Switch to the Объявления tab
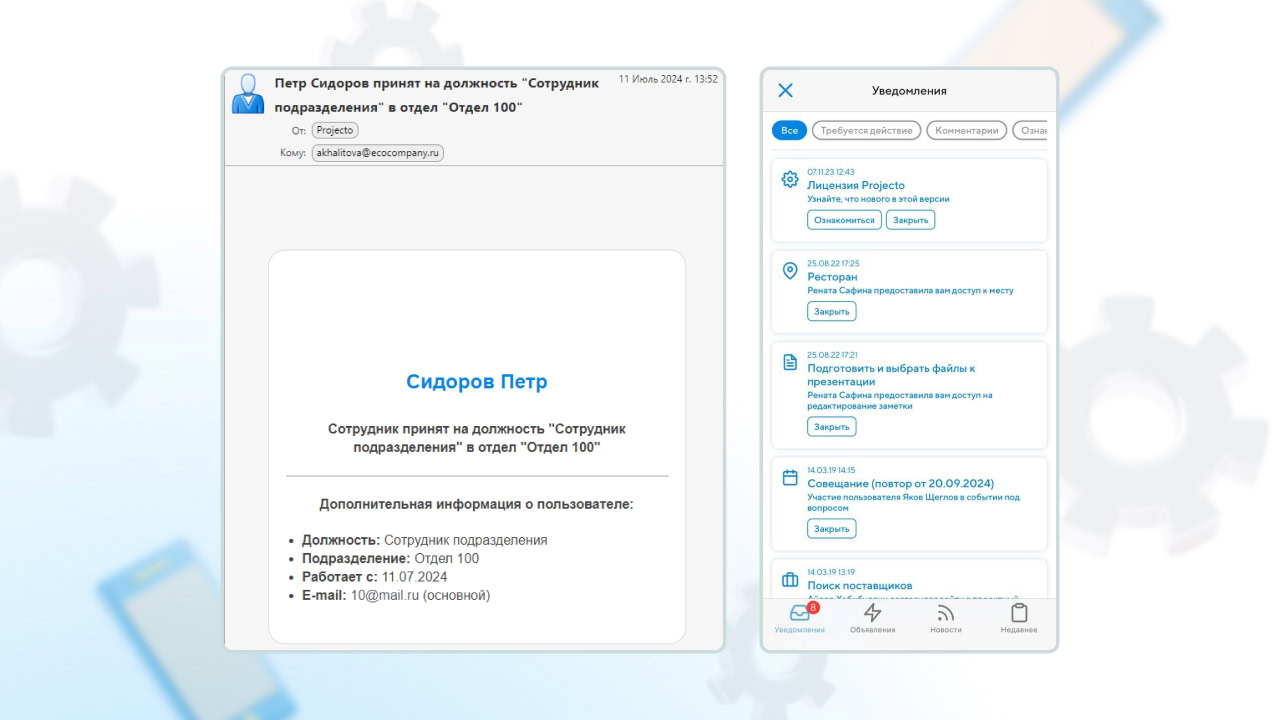 click(872, 614)
